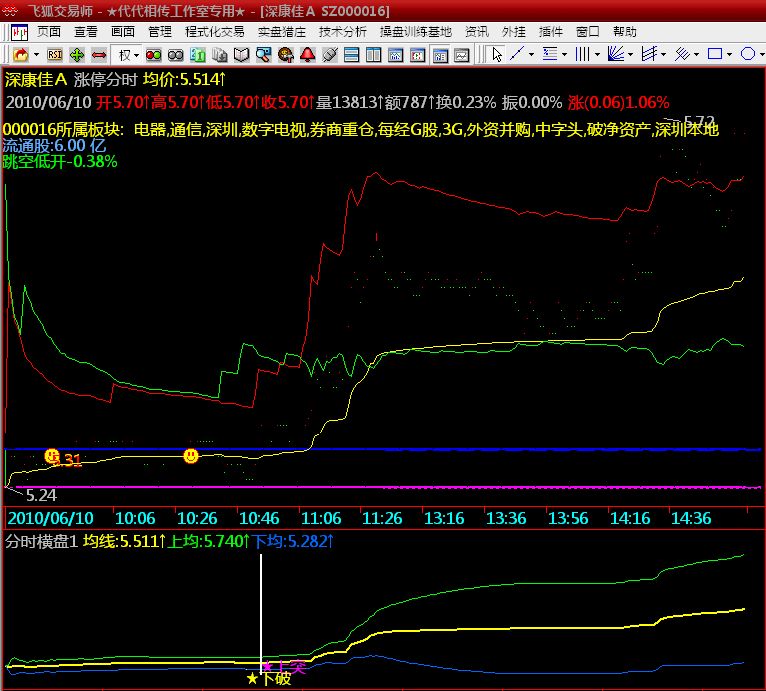Select the blue rectangle drawing tool
The height and width of the screenshot is (691, 766).
pos(715,54)
